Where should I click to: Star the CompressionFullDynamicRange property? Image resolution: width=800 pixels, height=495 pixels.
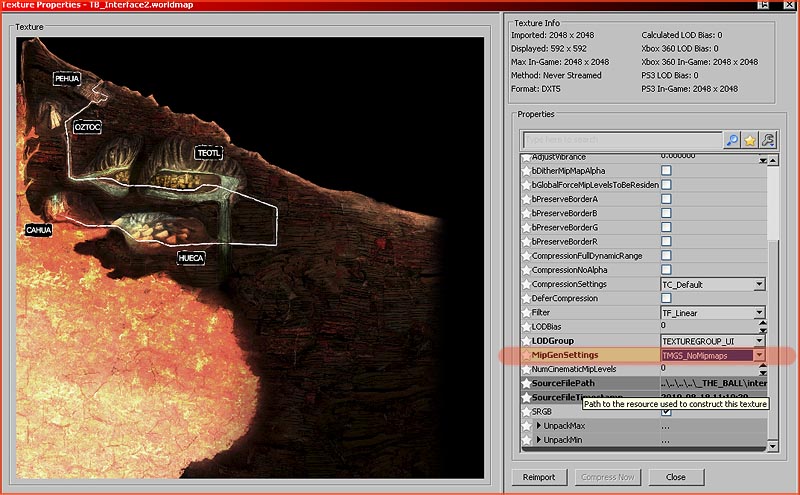click(526, 256)
